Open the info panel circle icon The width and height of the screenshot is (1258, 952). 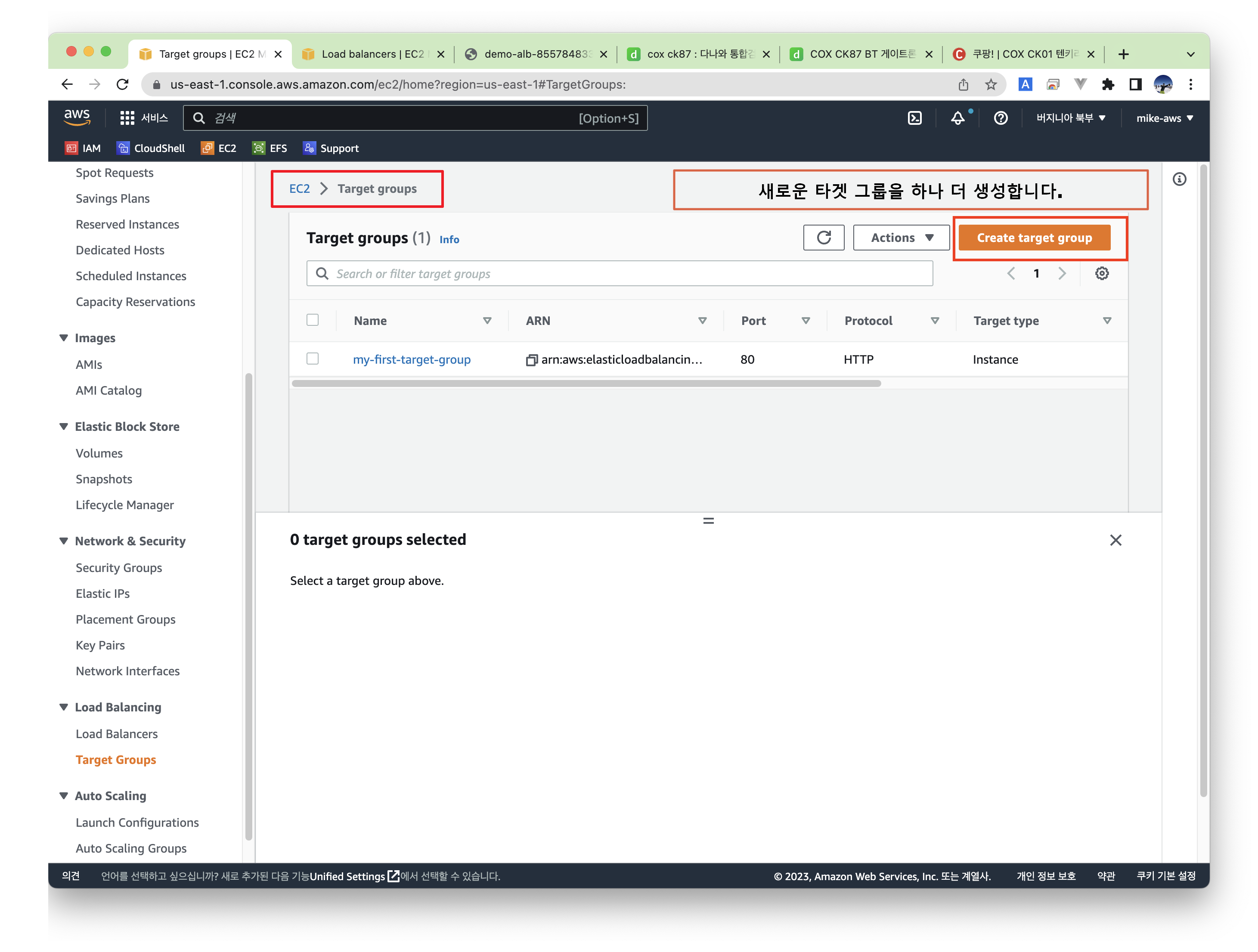(x=1180, y=179)
